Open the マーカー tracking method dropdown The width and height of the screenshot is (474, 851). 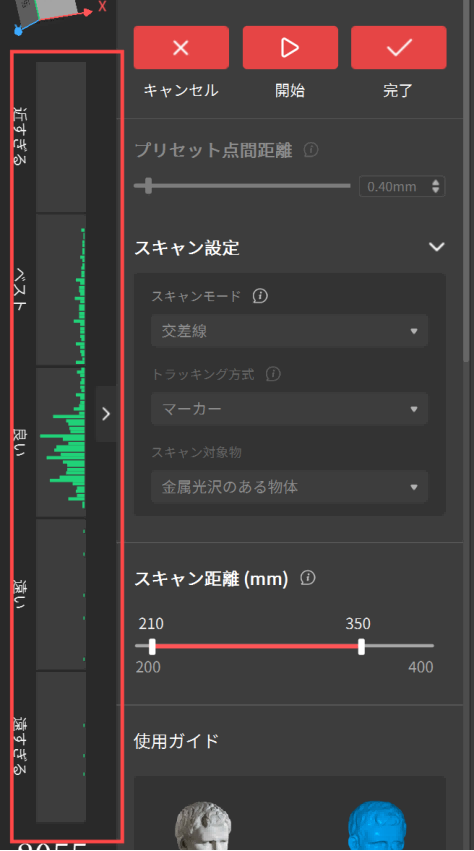289,409
